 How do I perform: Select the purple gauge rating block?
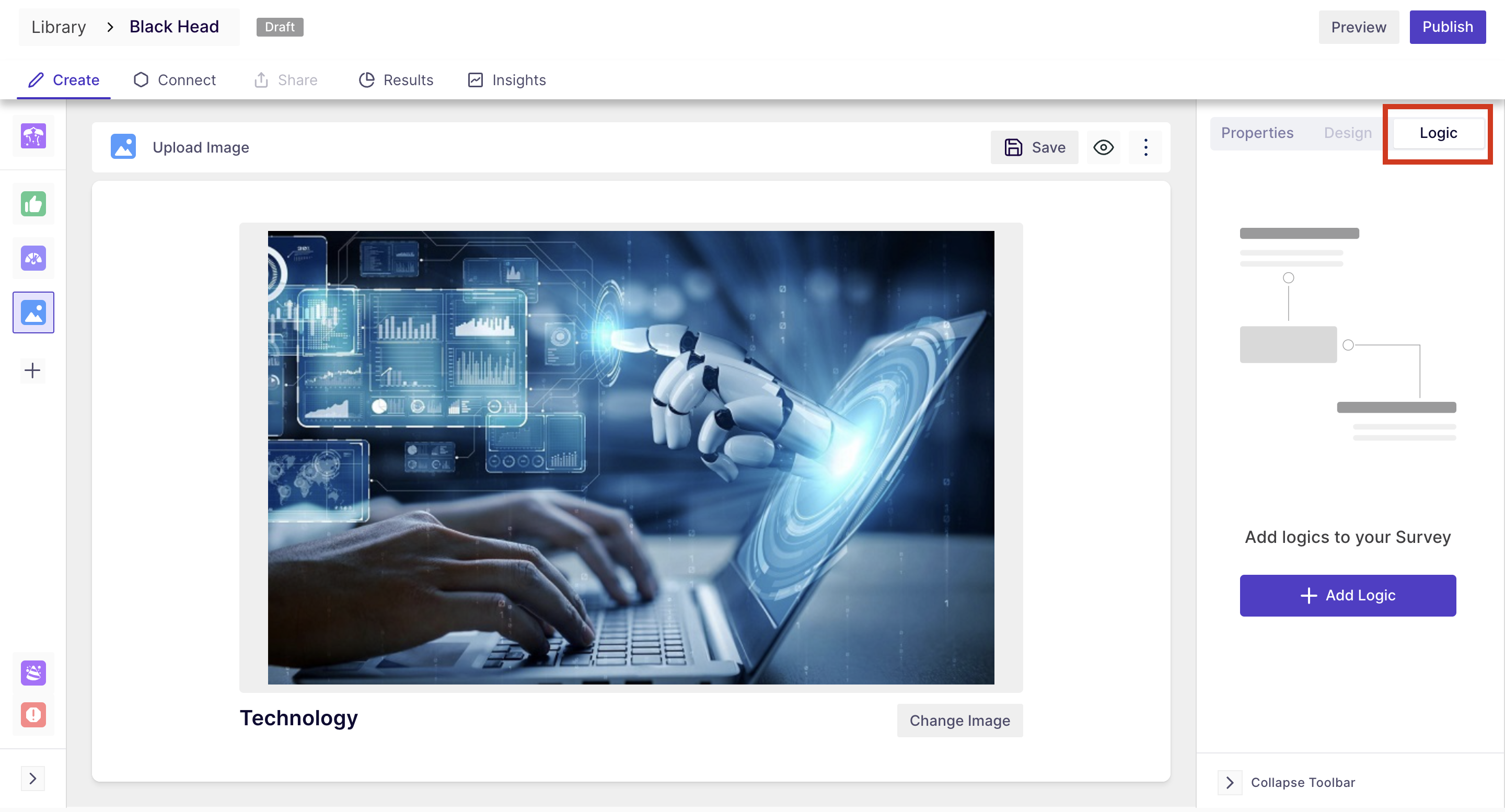[33, 258]
